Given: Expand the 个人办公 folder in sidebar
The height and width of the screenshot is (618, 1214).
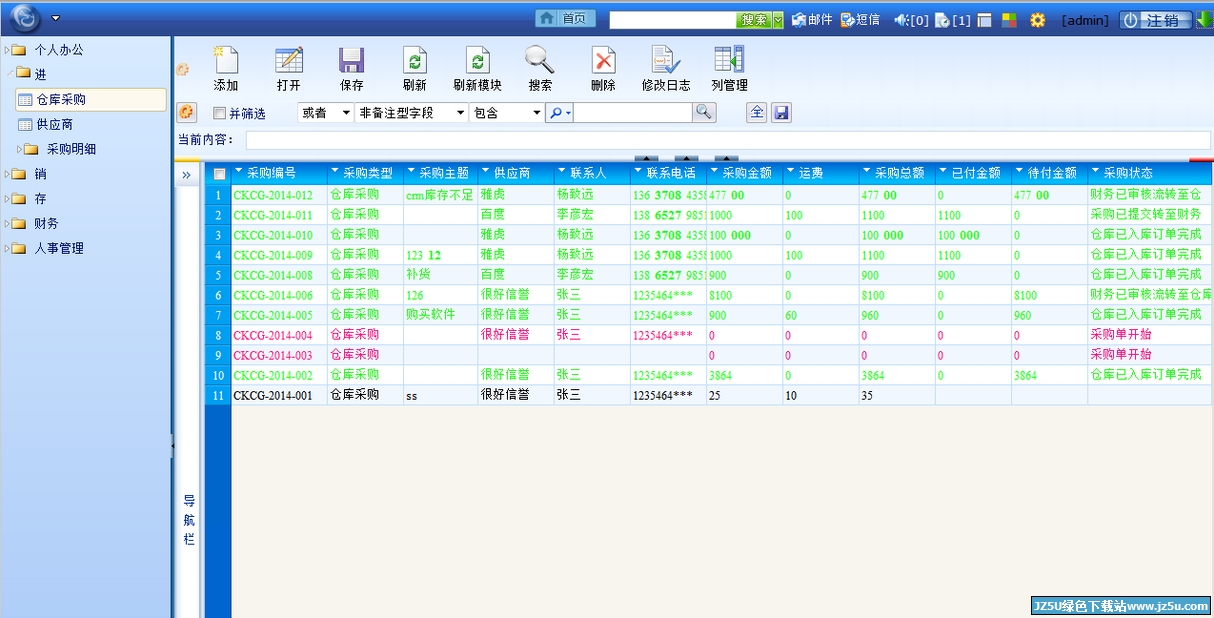Looking at the screenshot, I should point(9,50).
